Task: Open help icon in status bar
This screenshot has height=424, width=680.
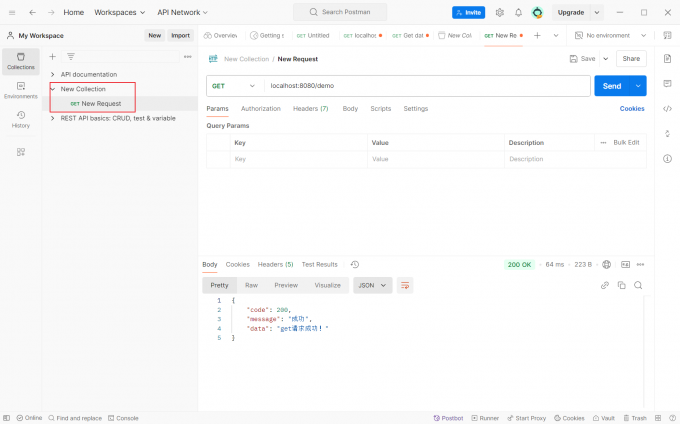Action: 672,418
